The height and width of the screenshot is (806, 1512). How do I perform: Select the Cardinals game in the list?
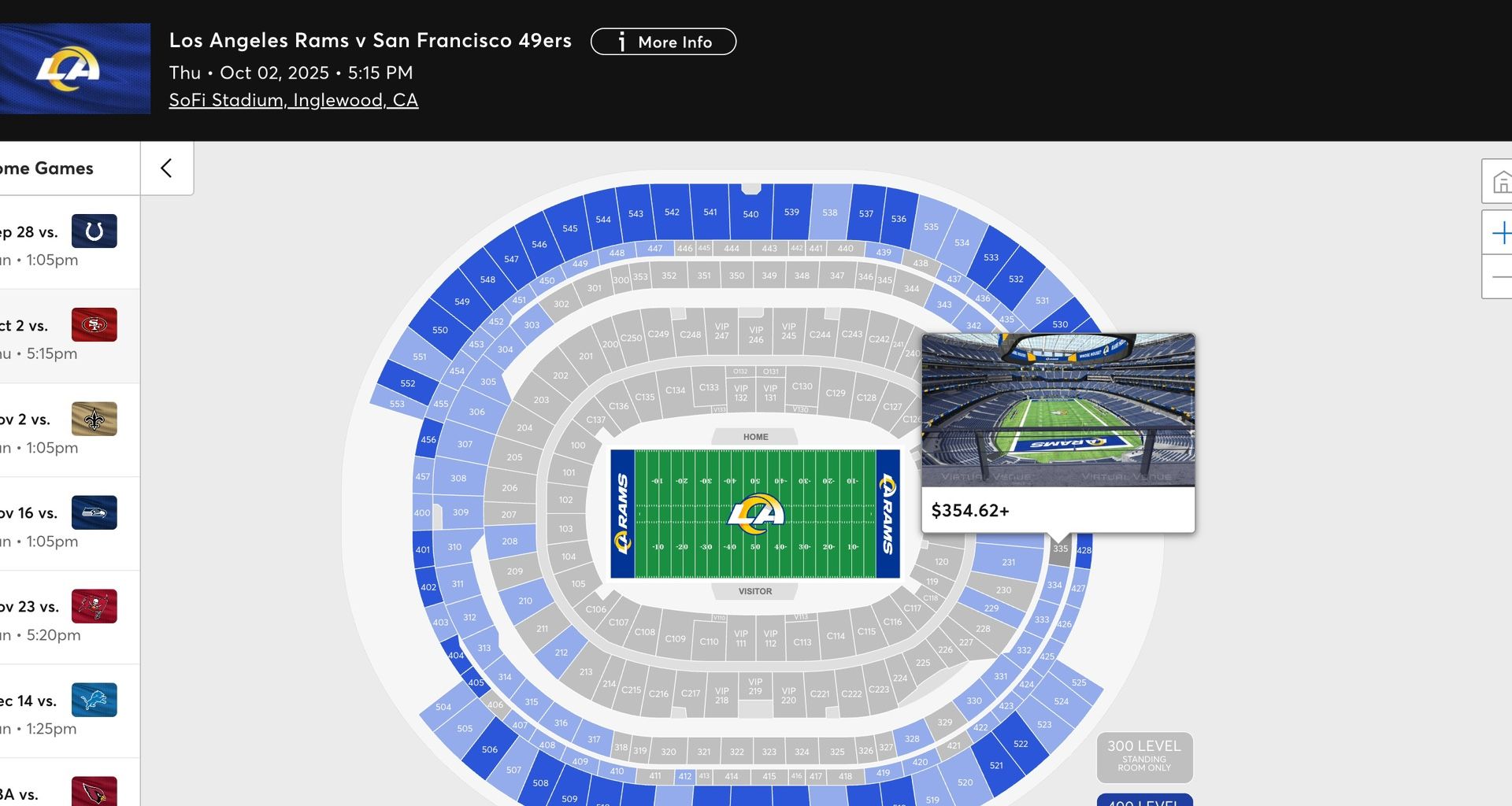tap(69, 792)
